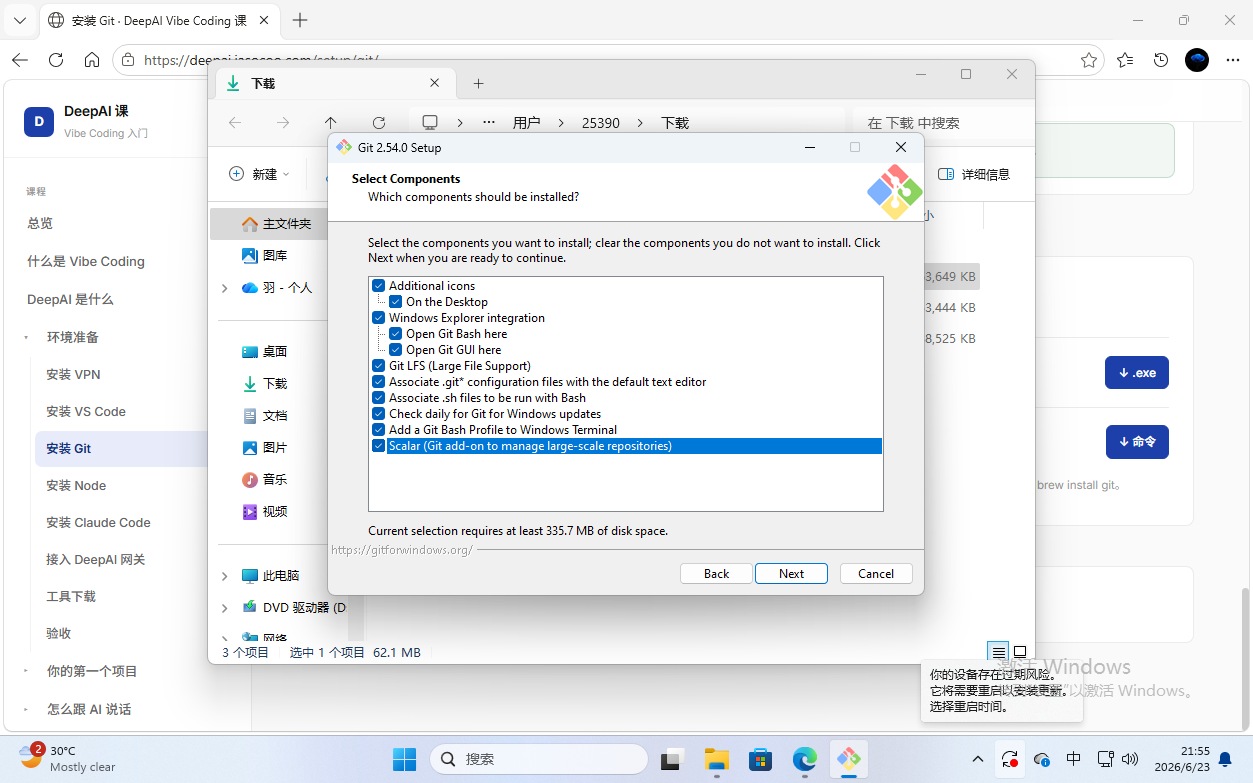The width and height of the screenshot is (1253, 783).
Task: Toggle the Additional icons checkbox
Action: [379, 286]
